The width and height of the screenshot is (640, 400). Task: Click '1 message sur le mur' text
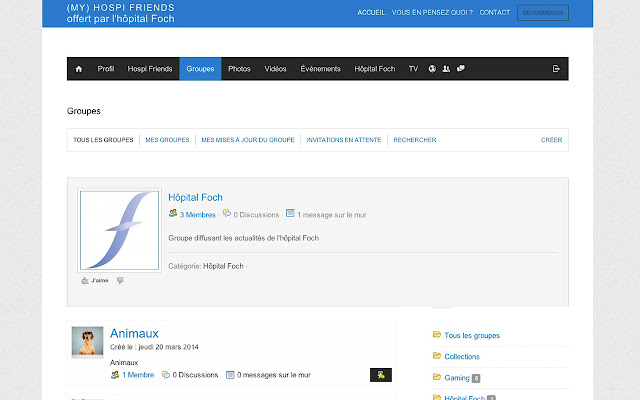click(332, 215)
